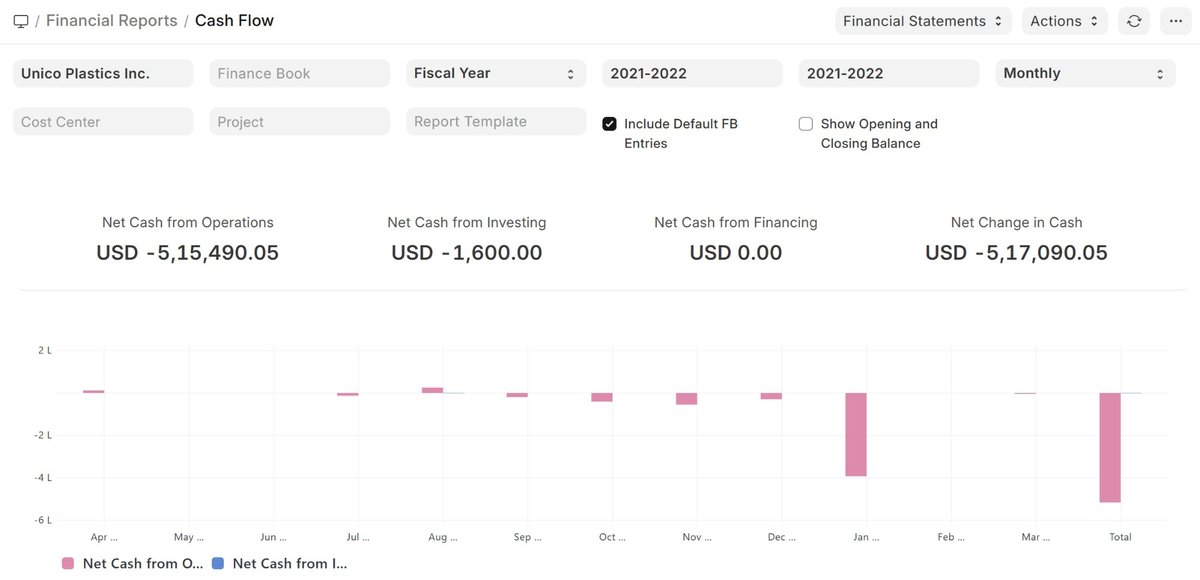The width and height of the screenshot is (1200, 580).
Task: Click the Cash Flow breadcrumb title
Action: point(233,20)
